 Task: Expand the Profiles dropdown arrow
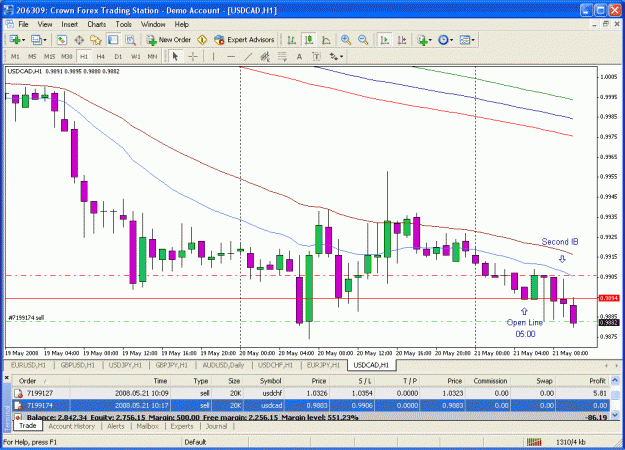(x=45, y=40)
